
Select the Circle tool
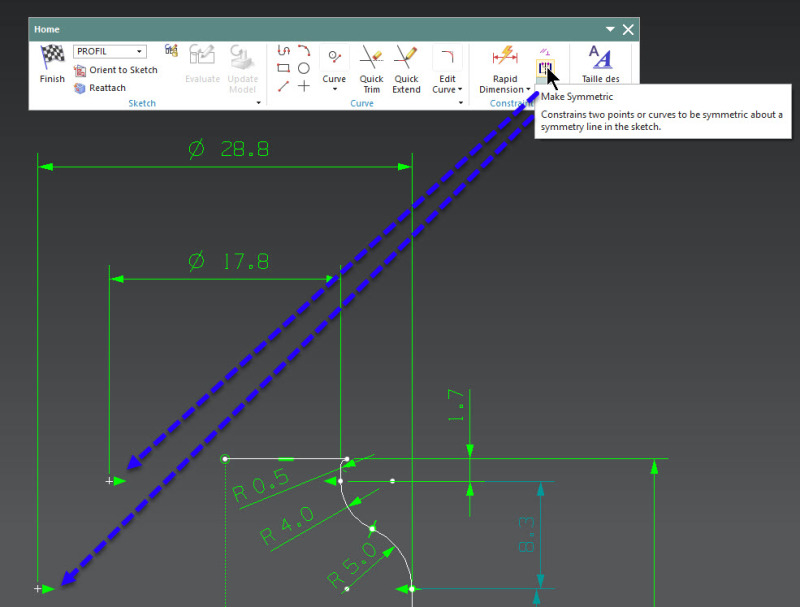(x=304, y=68)
